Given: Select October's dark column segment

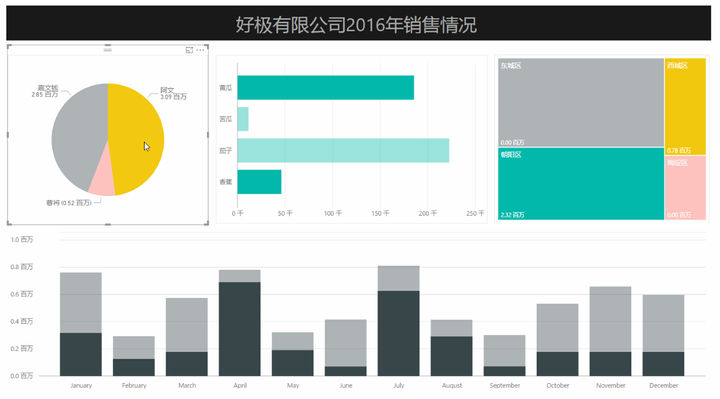Looking at the screenshot, I should tap(557, 364).
